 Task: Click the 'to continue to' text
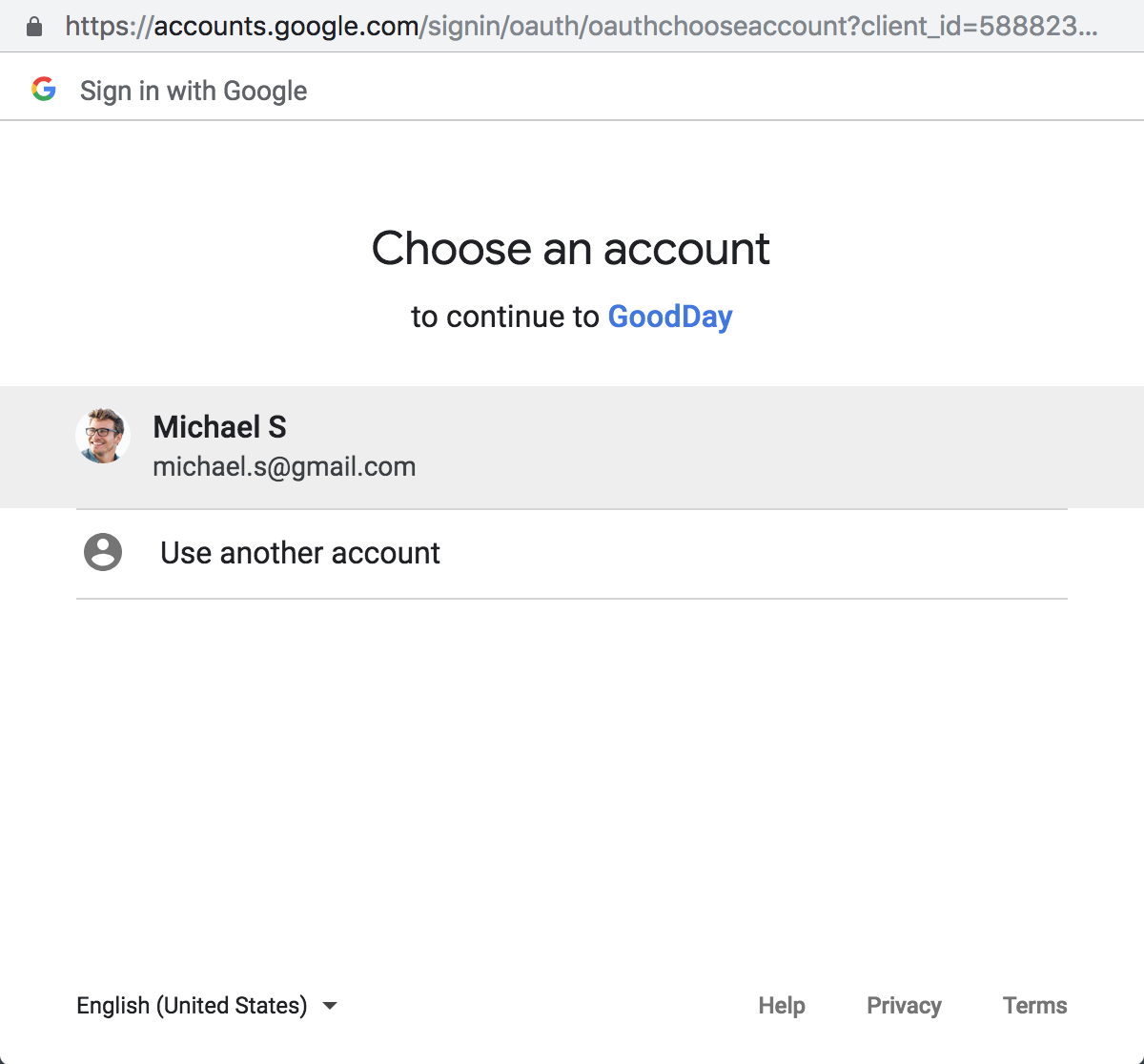(505, 317)
